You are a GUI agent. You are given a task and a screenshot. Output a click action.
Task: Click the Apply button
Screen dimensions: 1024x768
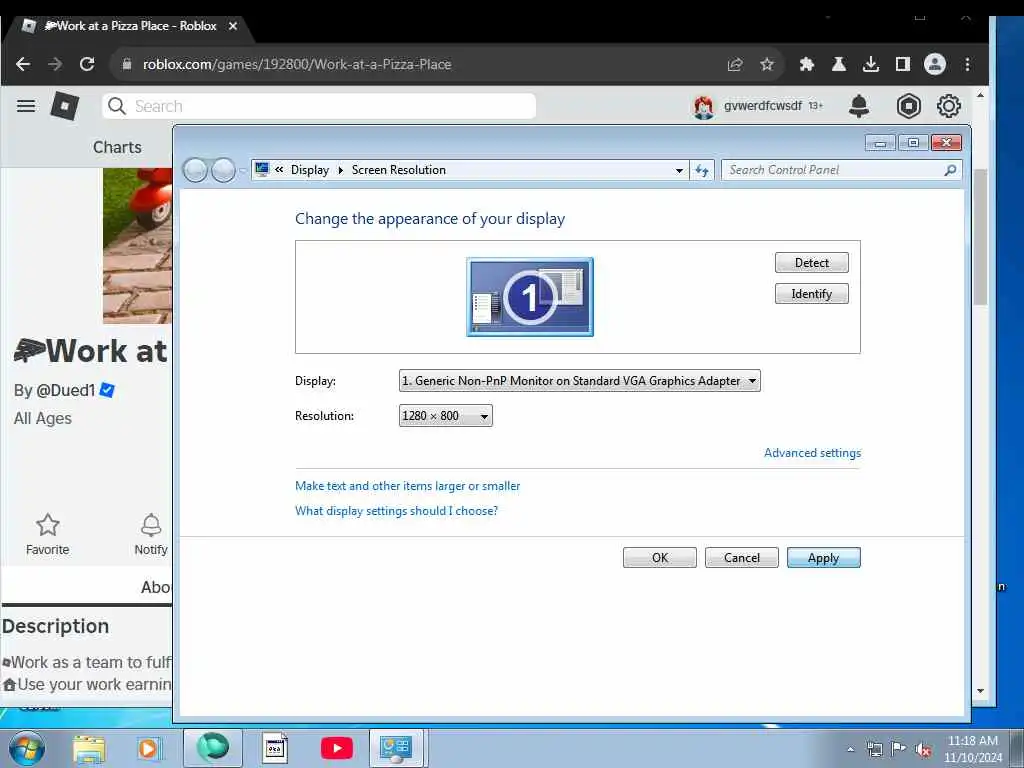(824, 558)
